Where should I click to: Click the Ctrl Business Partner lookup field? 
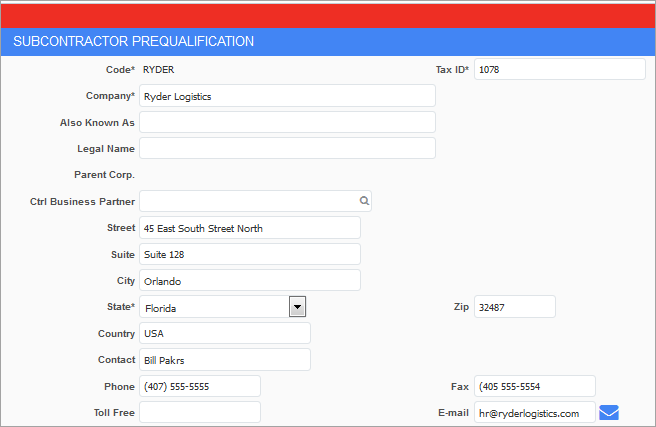(255, 201)
